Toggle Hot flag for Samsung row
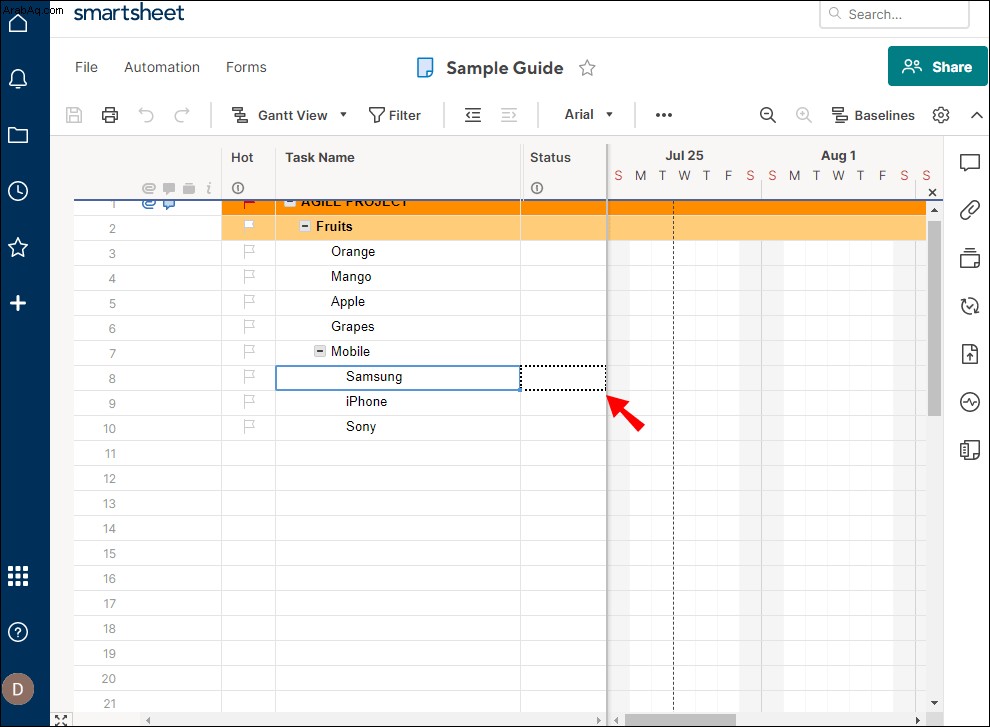The image size is (990, 727). (x=249, y=376)
